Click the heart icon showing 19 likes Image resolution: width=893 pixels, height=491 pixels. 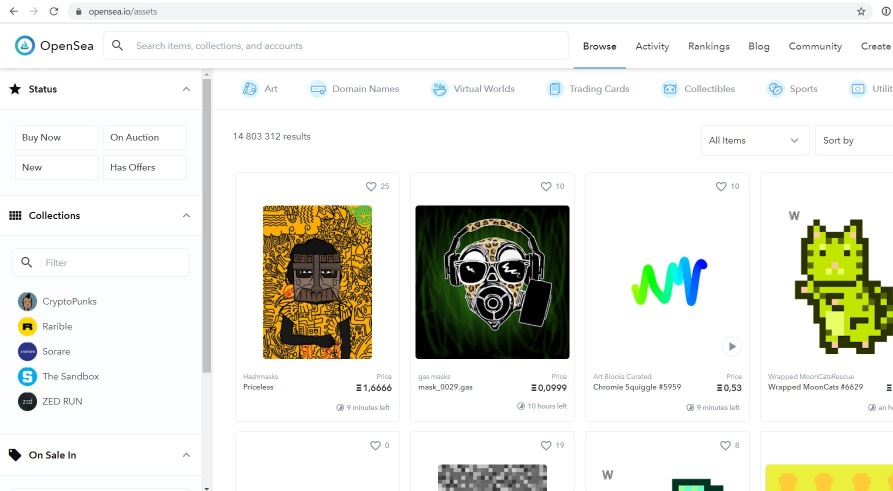coord(546,445)
